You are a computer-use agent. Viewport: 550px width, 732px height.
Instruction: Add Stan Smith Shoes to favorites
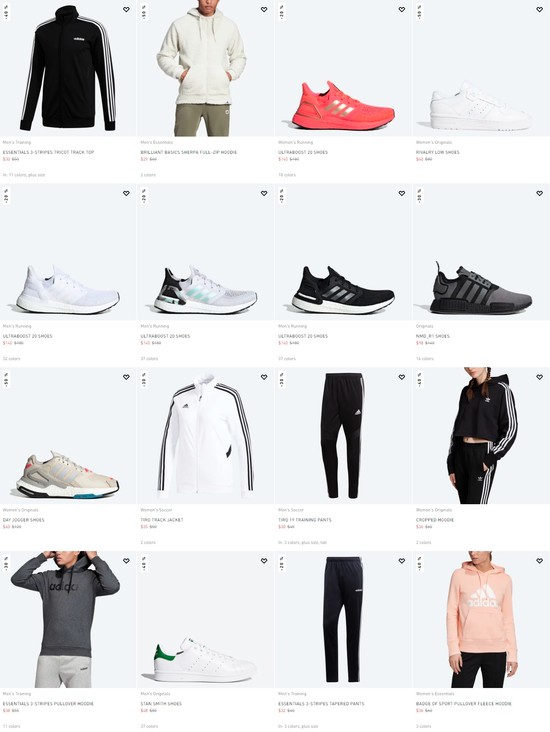click(264, 561)
